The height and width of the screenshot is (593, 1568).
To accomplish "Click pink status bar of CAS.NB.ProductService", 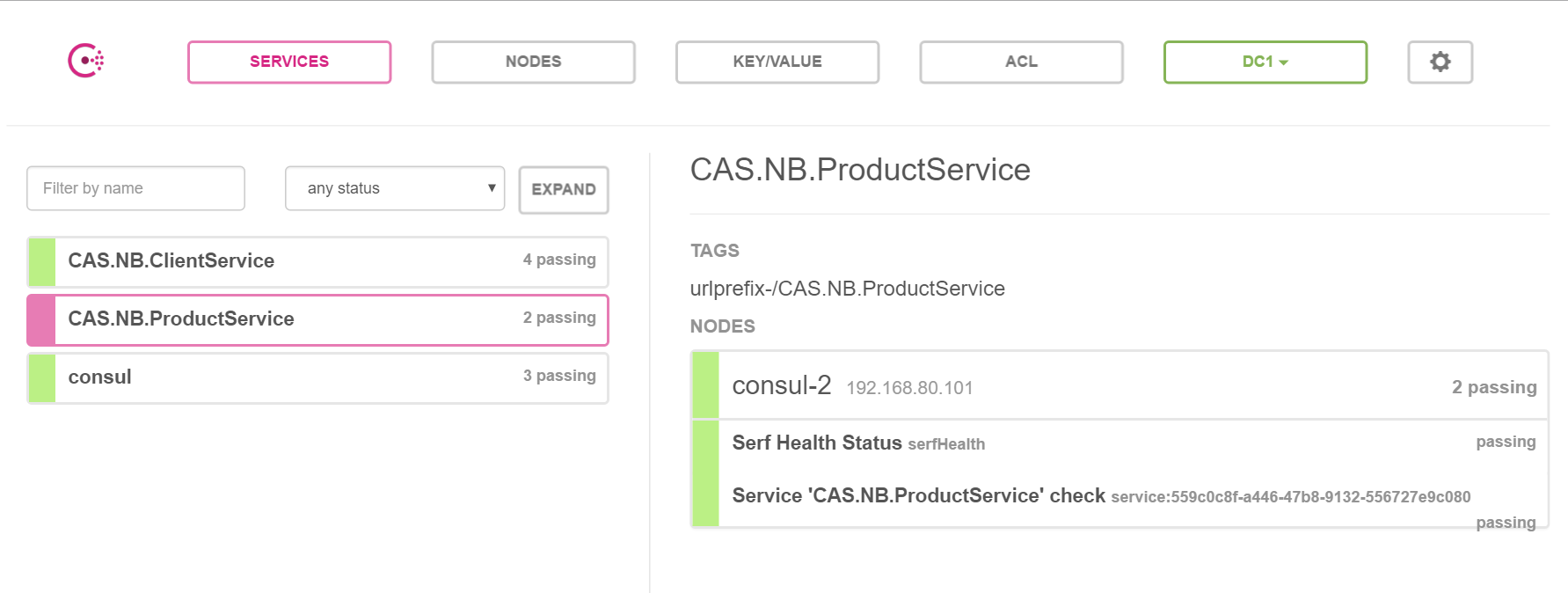I will tap(42, 319).
